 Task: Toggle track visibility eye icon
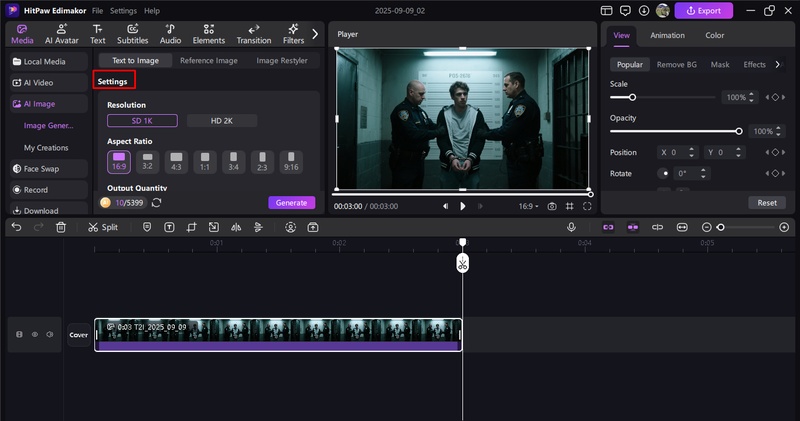(x=35, y=334)
